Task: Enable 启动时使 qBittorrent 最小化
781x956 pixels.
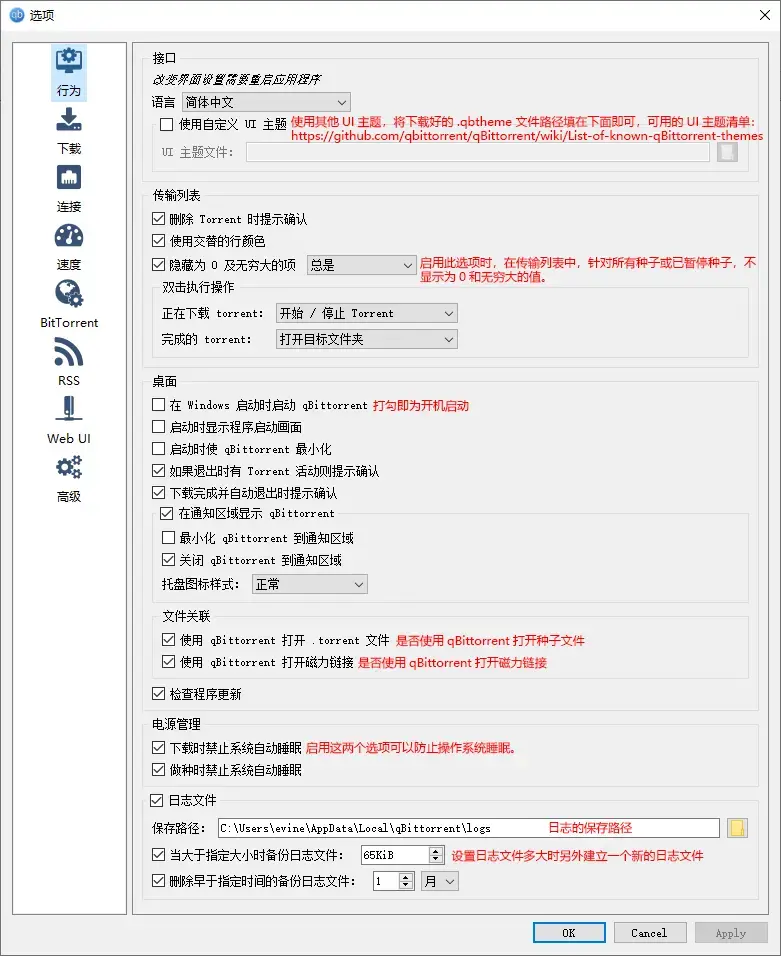Action: click(159, 449)
